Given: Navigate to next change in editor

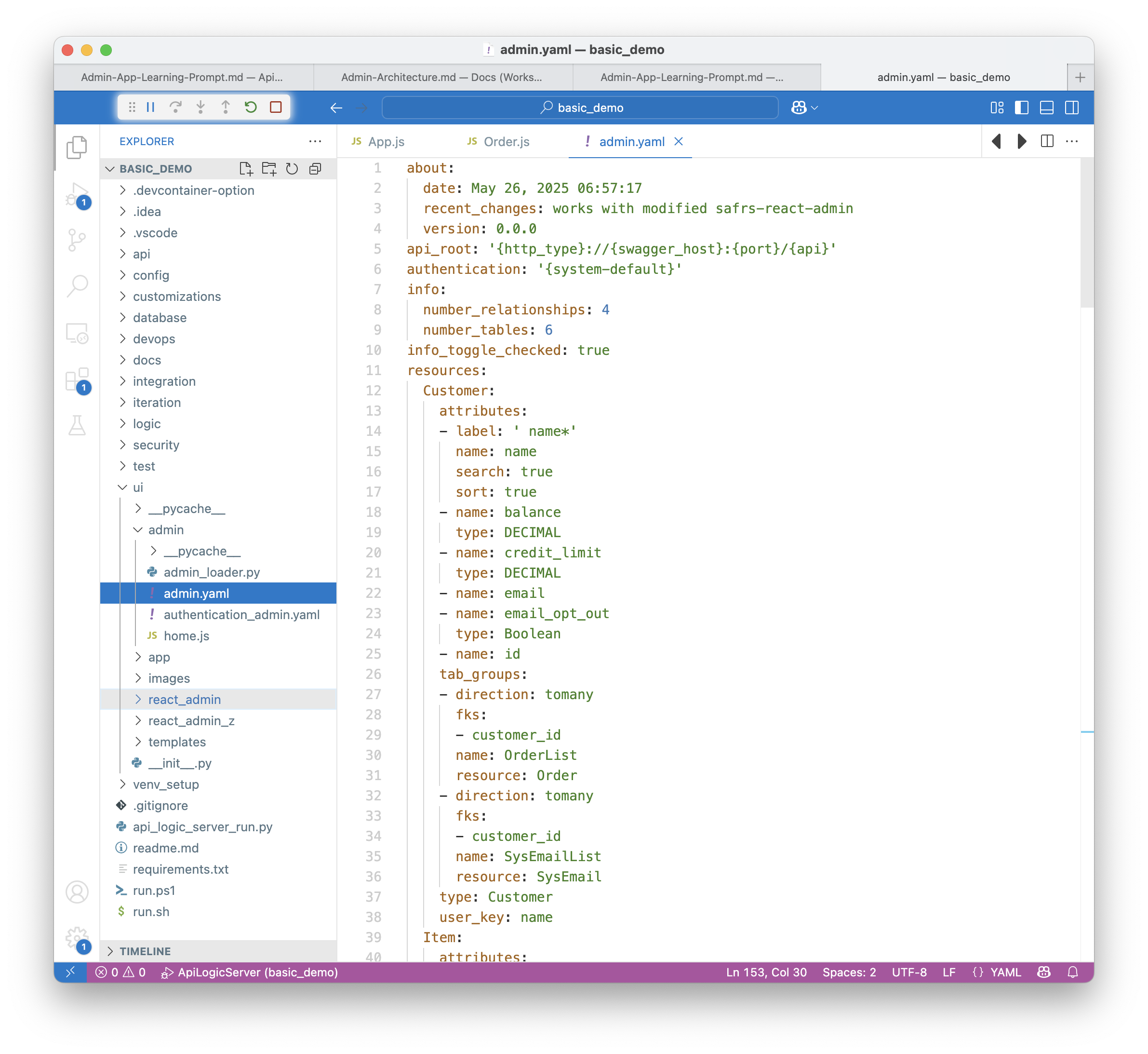Looking at the screenshot, I should [1022, 141].
